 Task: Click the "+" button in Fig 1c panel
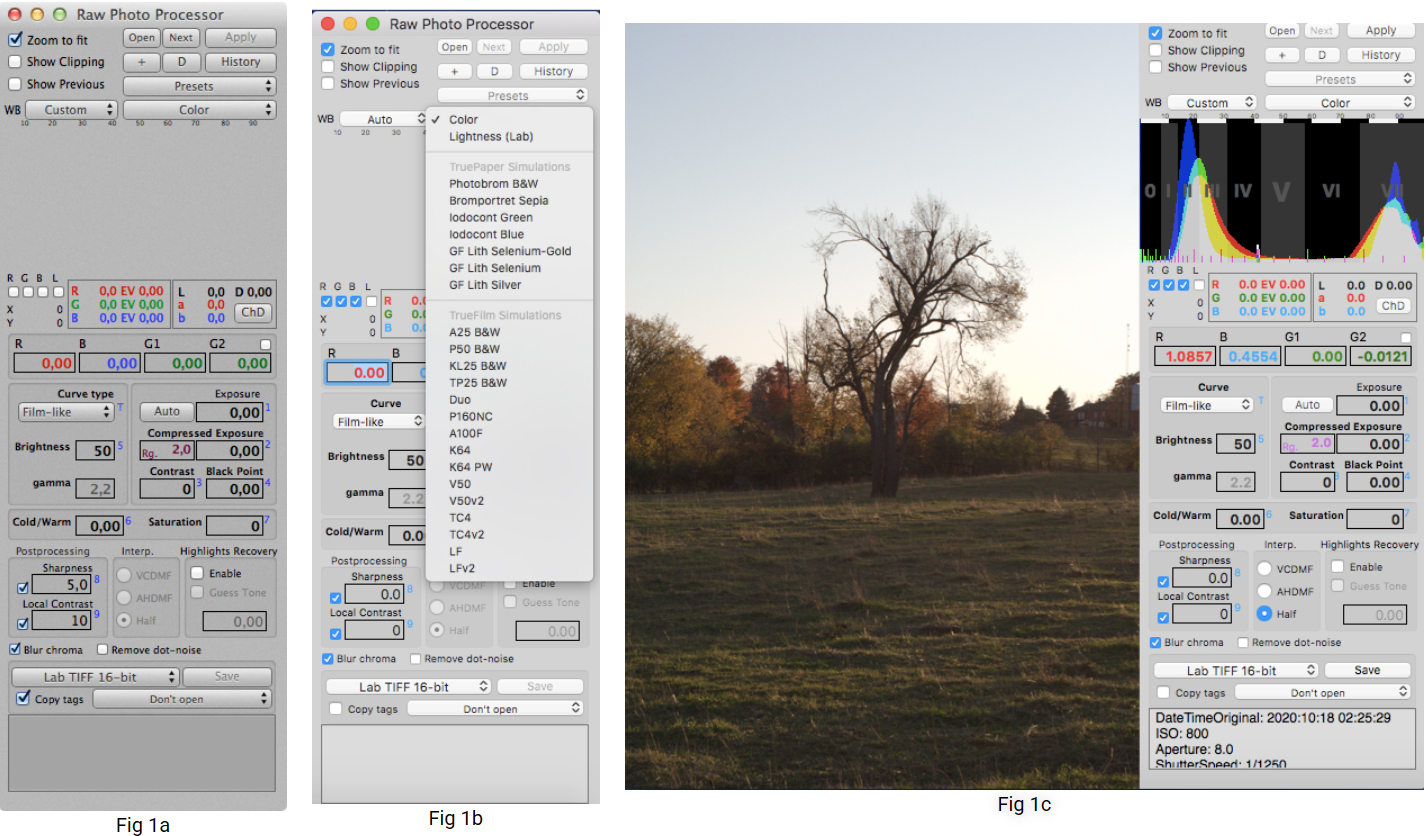point(1282,55)
